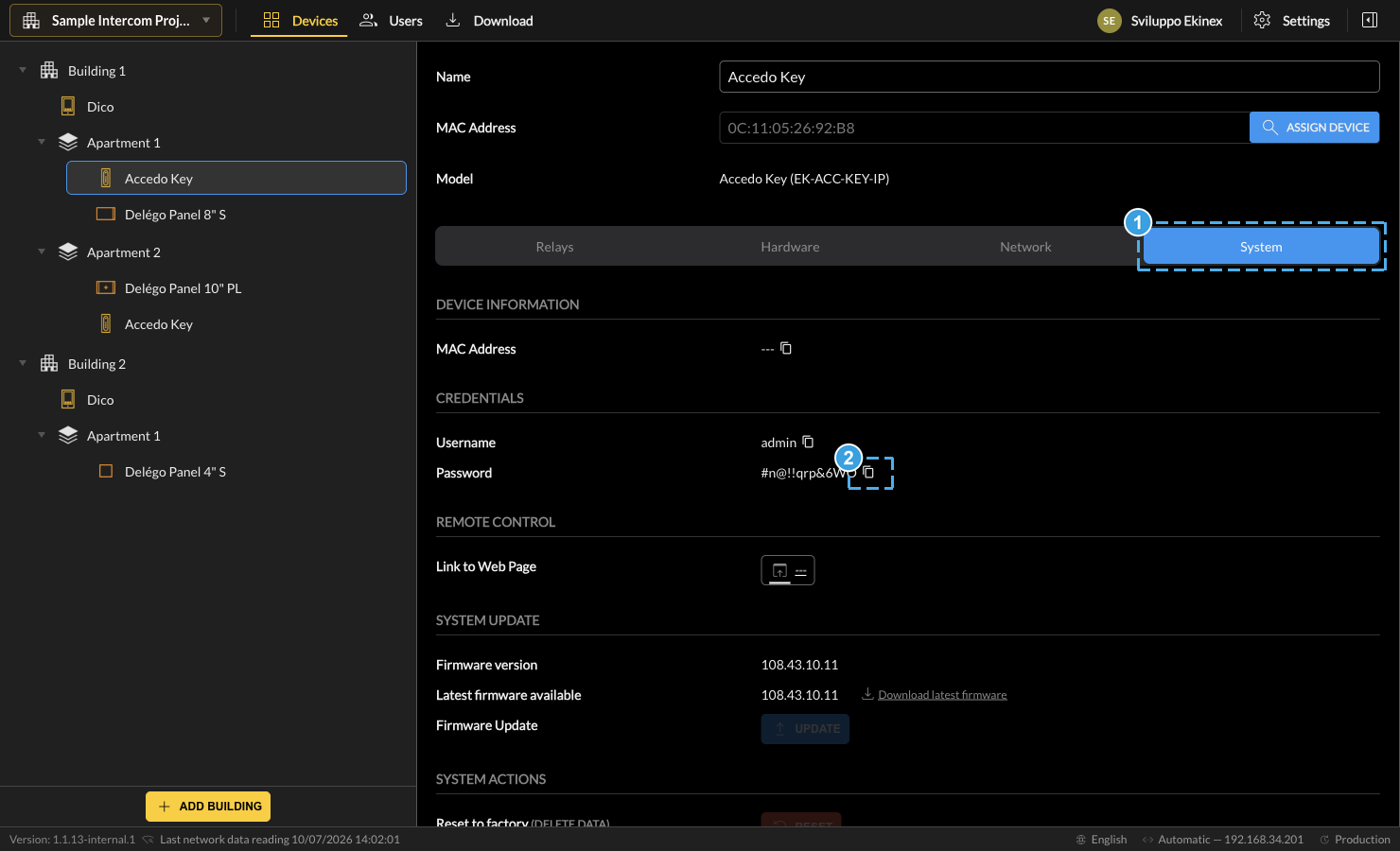Click the CREDENTIALS section heading
The width and height of the screenshot is (1400, 851).
click(x=480, y=398)
